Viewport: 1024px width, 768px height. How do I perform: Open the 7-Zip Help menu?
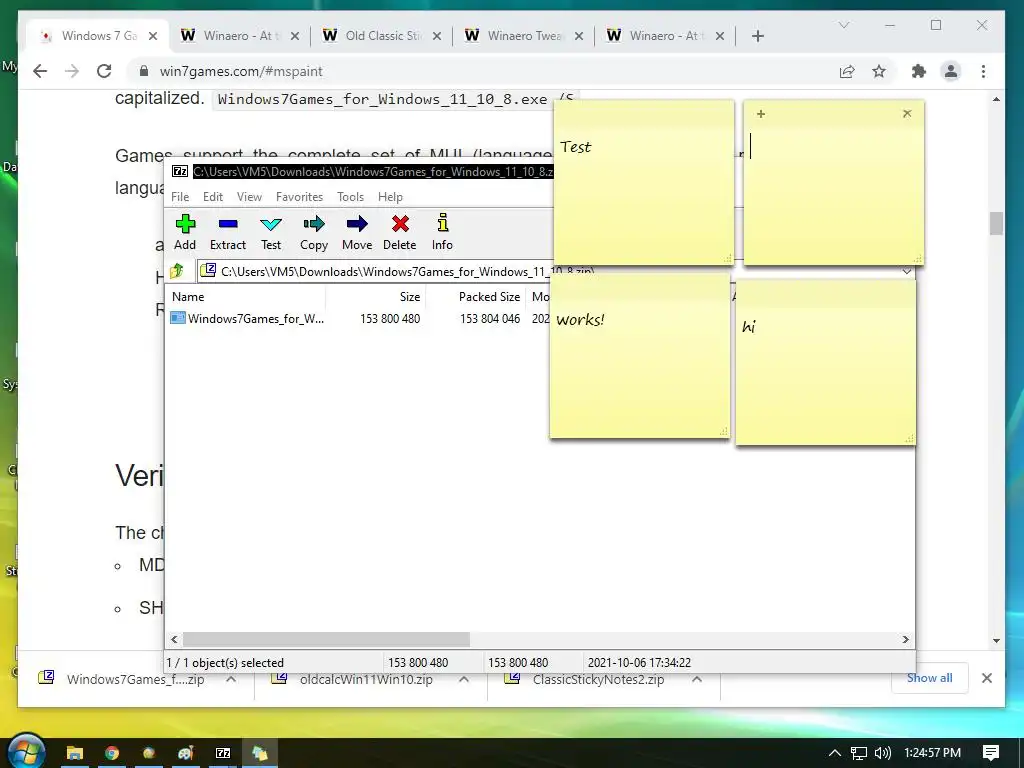click(390, 197)
